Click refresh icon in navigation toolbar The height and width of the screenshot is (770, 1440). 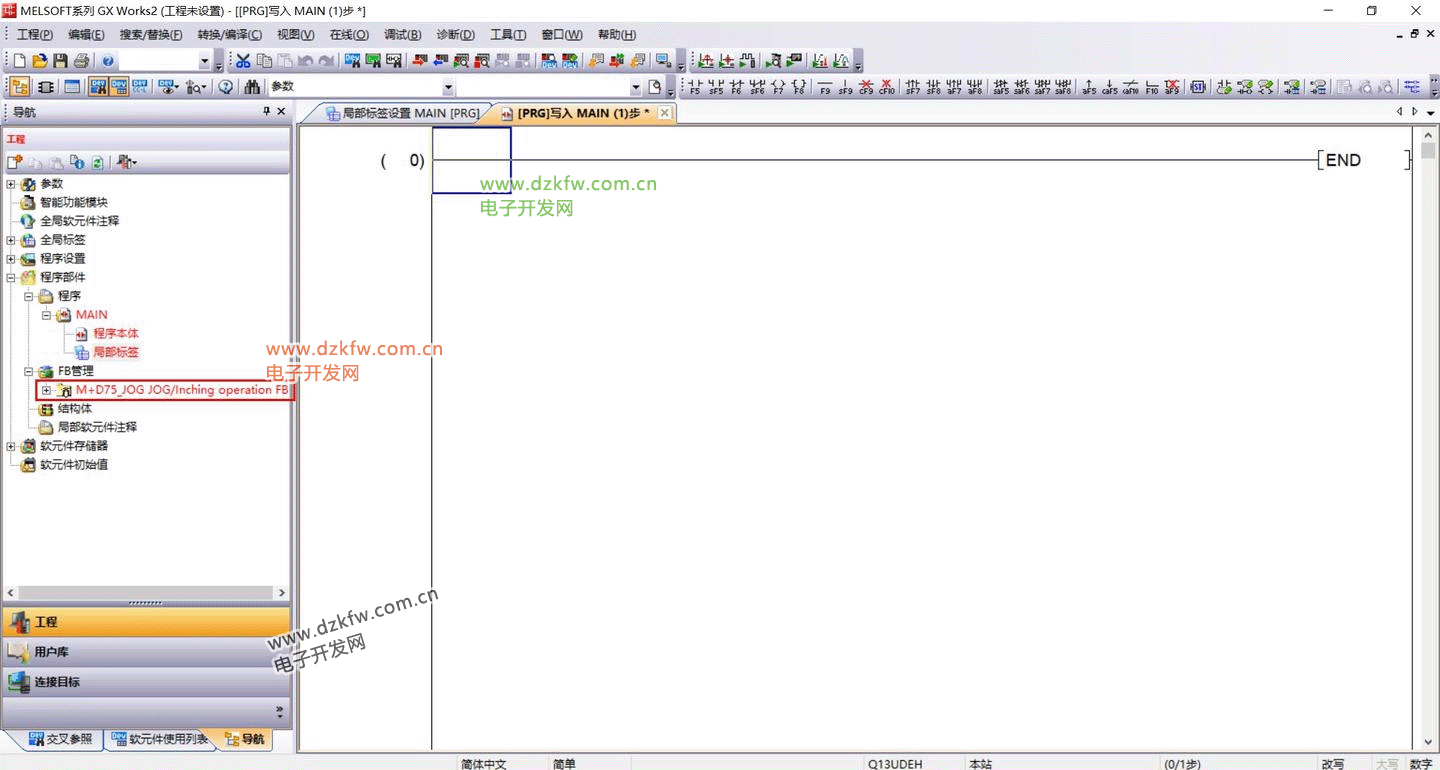click(97, 162)
